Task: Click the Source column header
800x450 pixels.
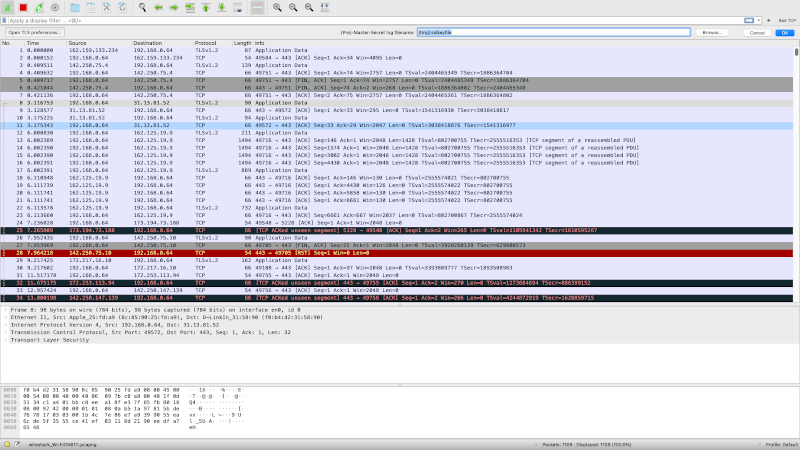Action: click(78, 43)
